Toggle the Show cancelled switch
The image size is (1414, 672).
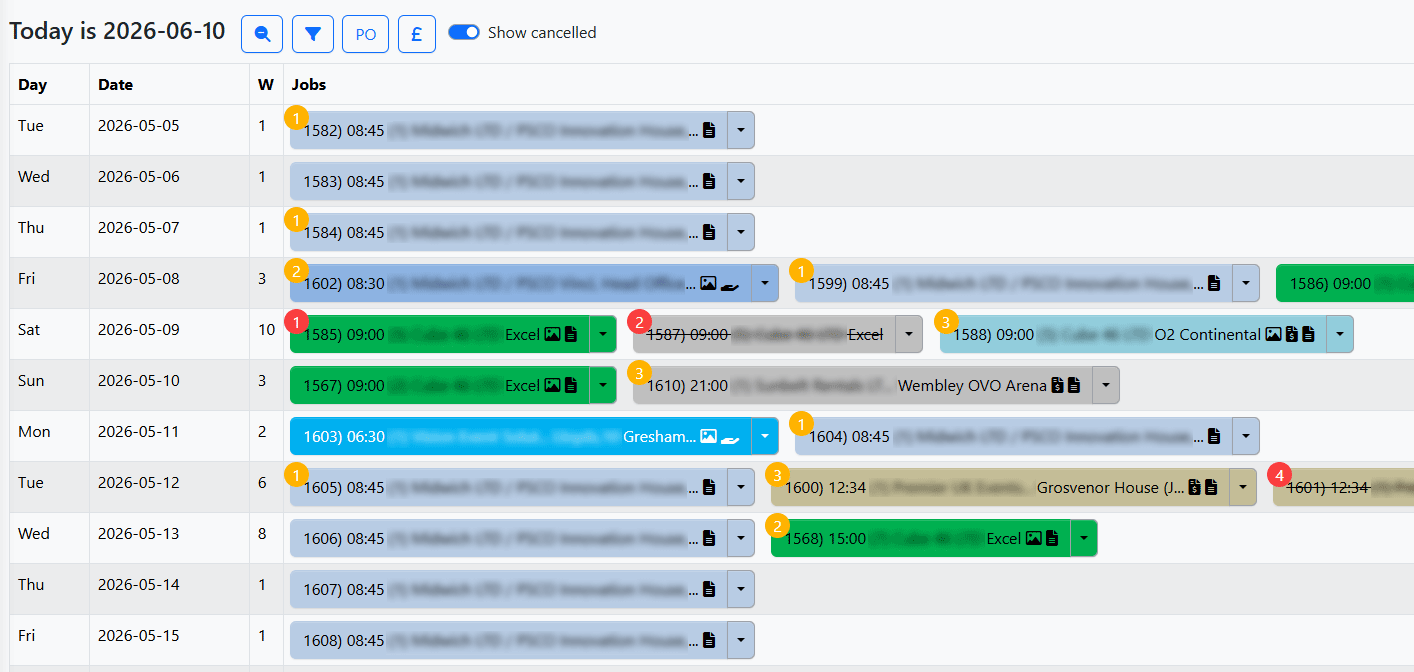coord(464,32)
